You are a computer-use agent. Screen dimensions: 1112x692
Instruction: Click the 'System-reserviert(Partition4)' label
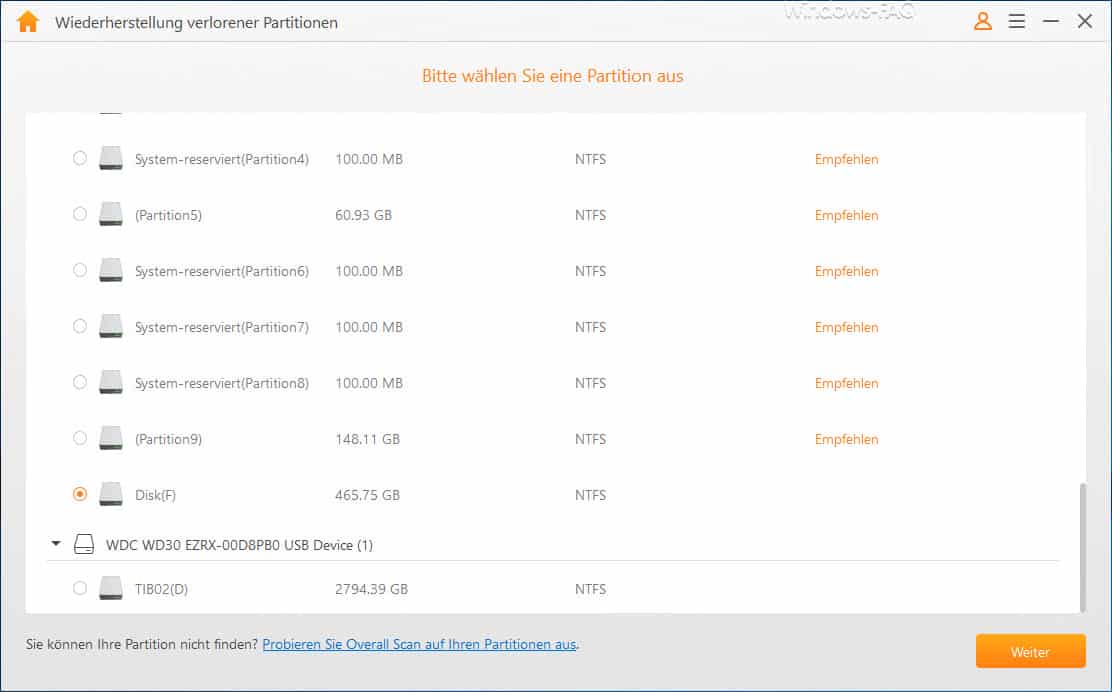tap(222, 159)
